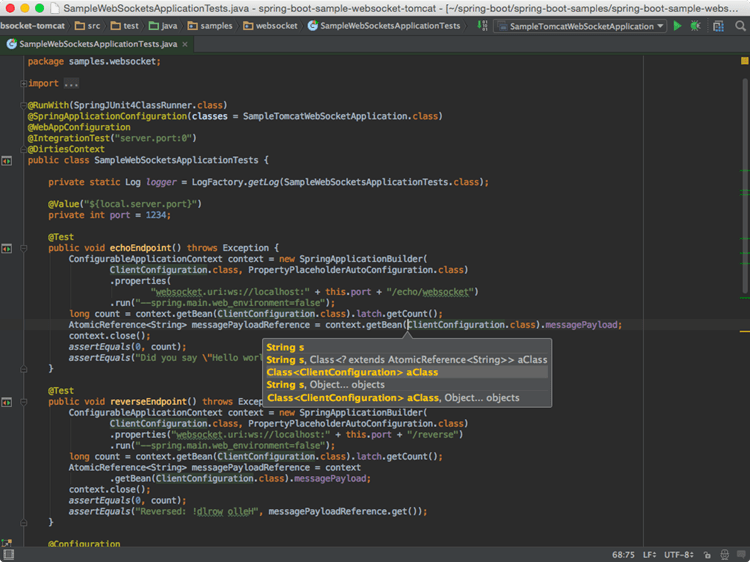Click '"/reverse"' string literal
Screen dimensions: 750x562
432,435
